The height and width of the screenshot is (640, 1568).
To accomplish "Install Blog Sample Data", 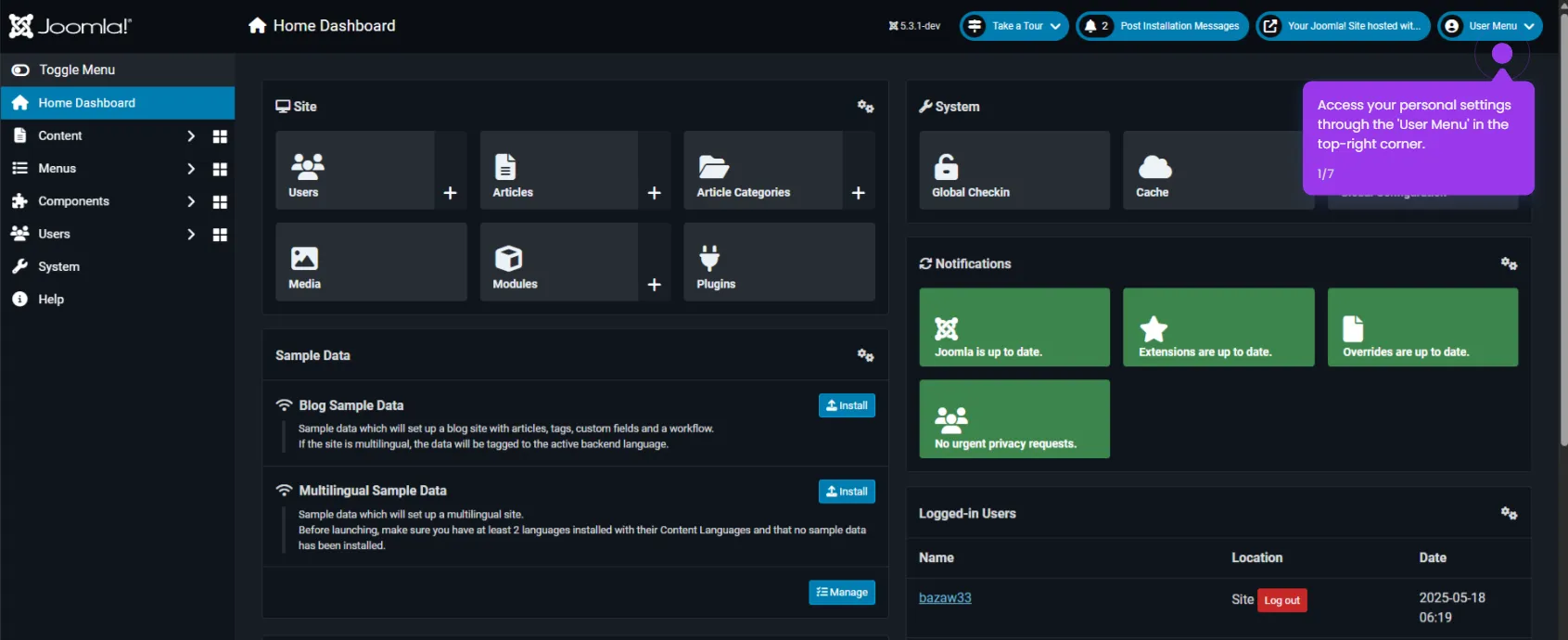I will point(847,405).
